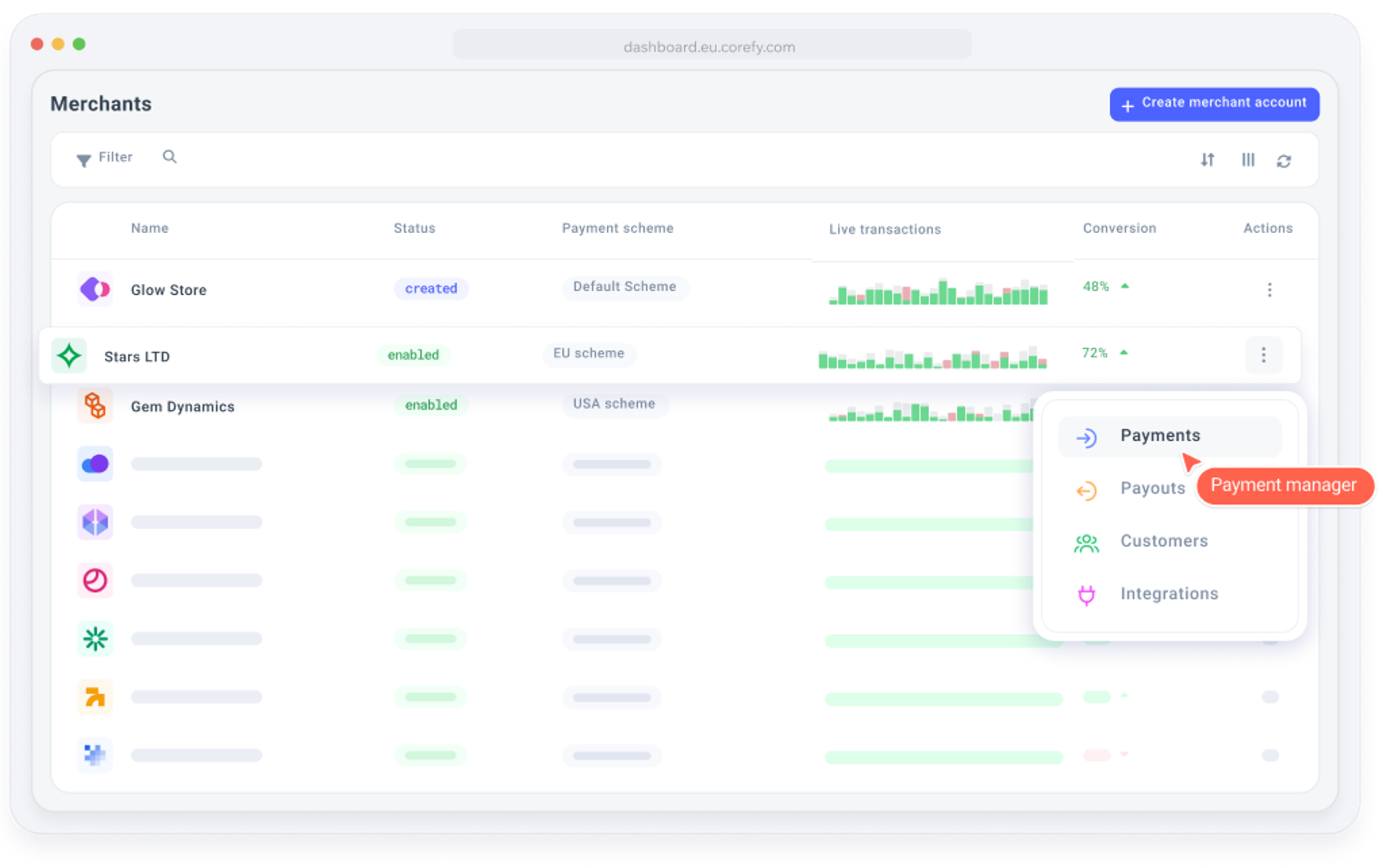Click the Customers people icon
This screenshot has width=1379, height=868.
(1086, 543)
